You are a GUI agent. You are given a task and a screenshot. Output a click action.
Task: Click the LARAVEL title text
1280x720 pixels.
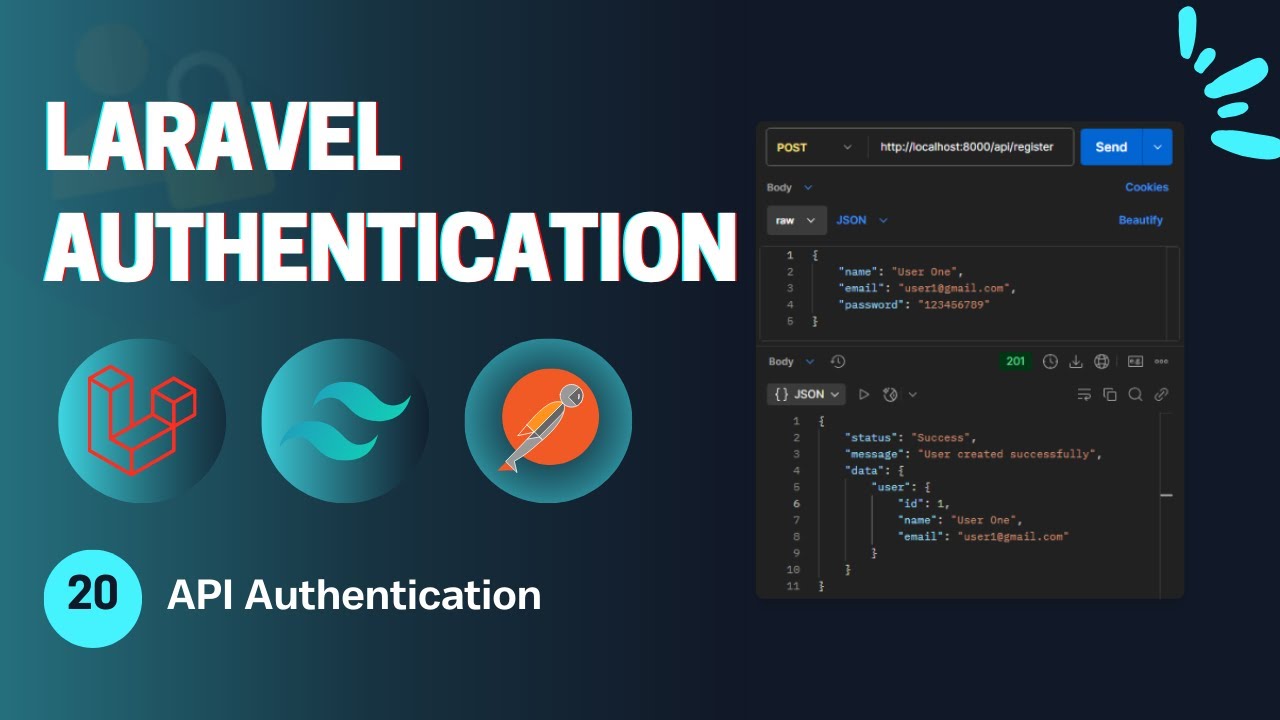click(x=223, y=137)
